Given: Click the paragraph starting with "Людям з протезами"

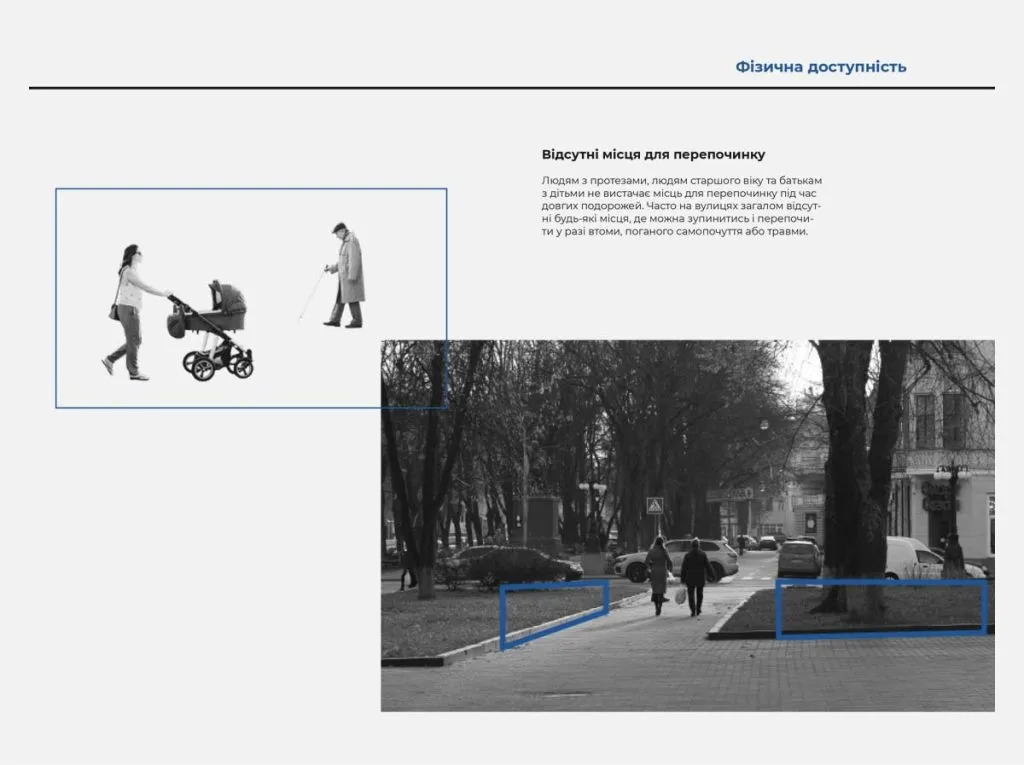Looking at the screenshot, I should coord(680,206).
